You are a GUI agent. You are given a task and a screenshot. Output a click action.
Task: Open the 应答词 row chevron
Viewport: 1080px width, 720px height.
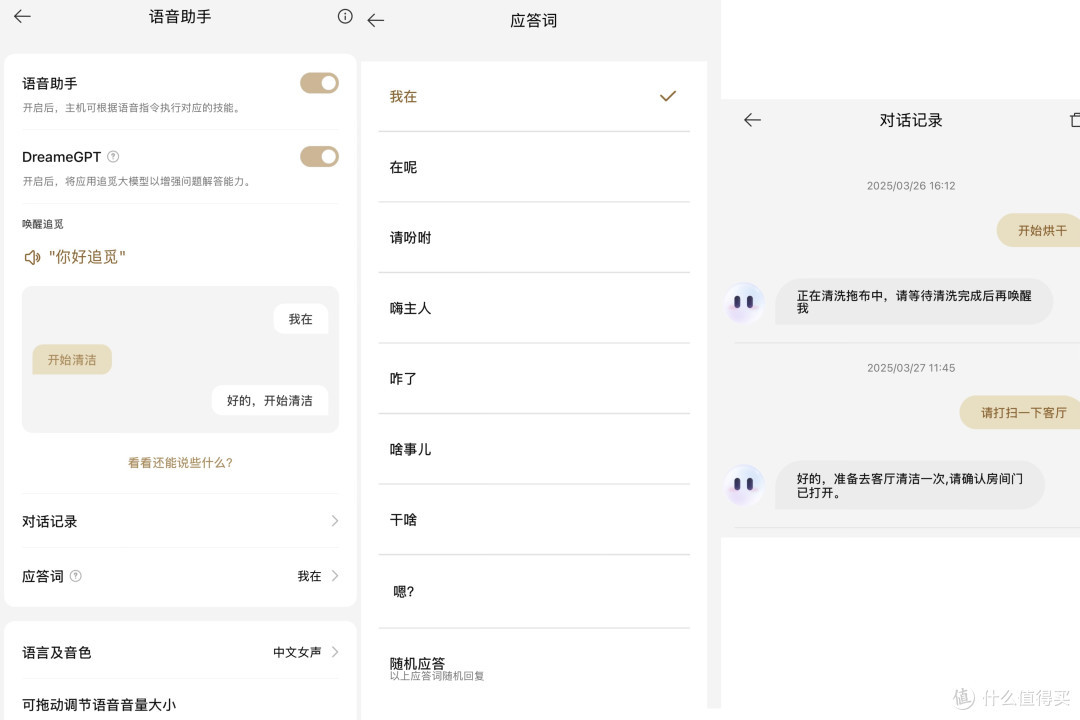point(335,576)
